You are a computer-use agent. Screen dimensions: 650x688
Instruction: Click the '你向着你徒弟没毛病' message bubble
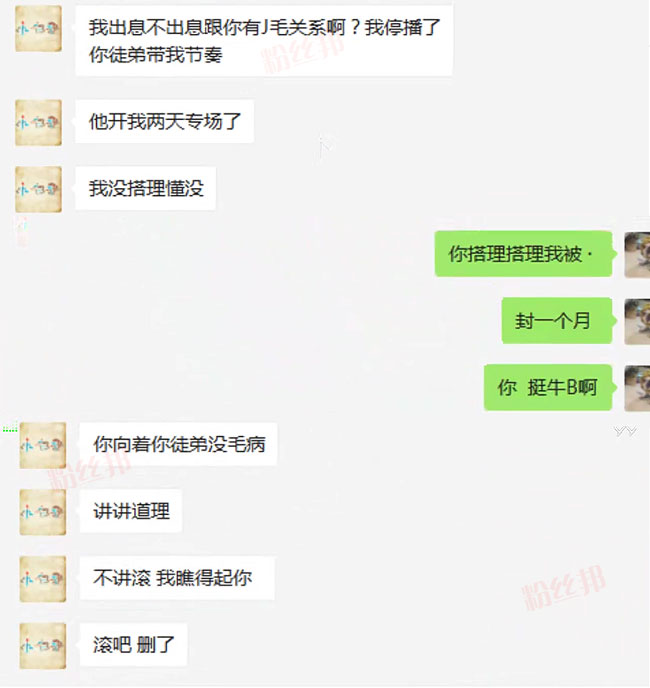(178, 444)
